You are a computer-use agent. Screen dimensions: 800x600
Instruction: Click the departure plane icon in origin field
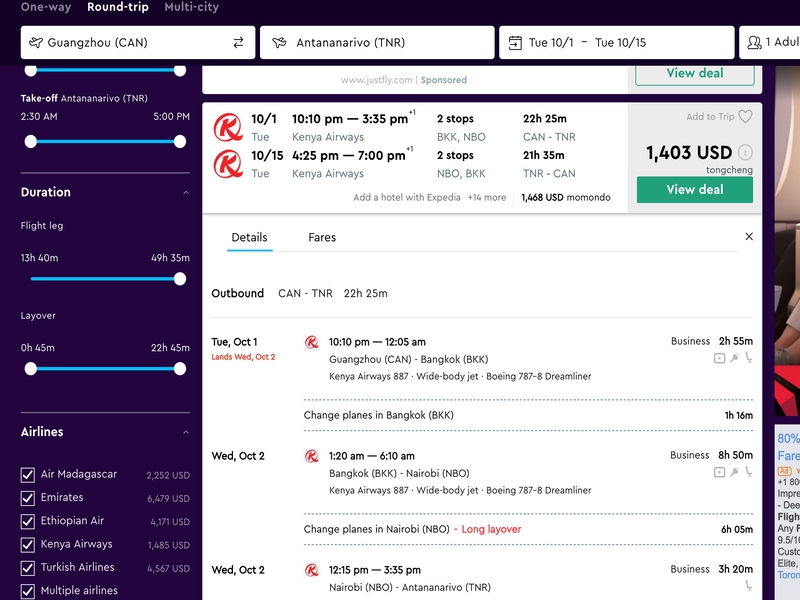point(36,42)
